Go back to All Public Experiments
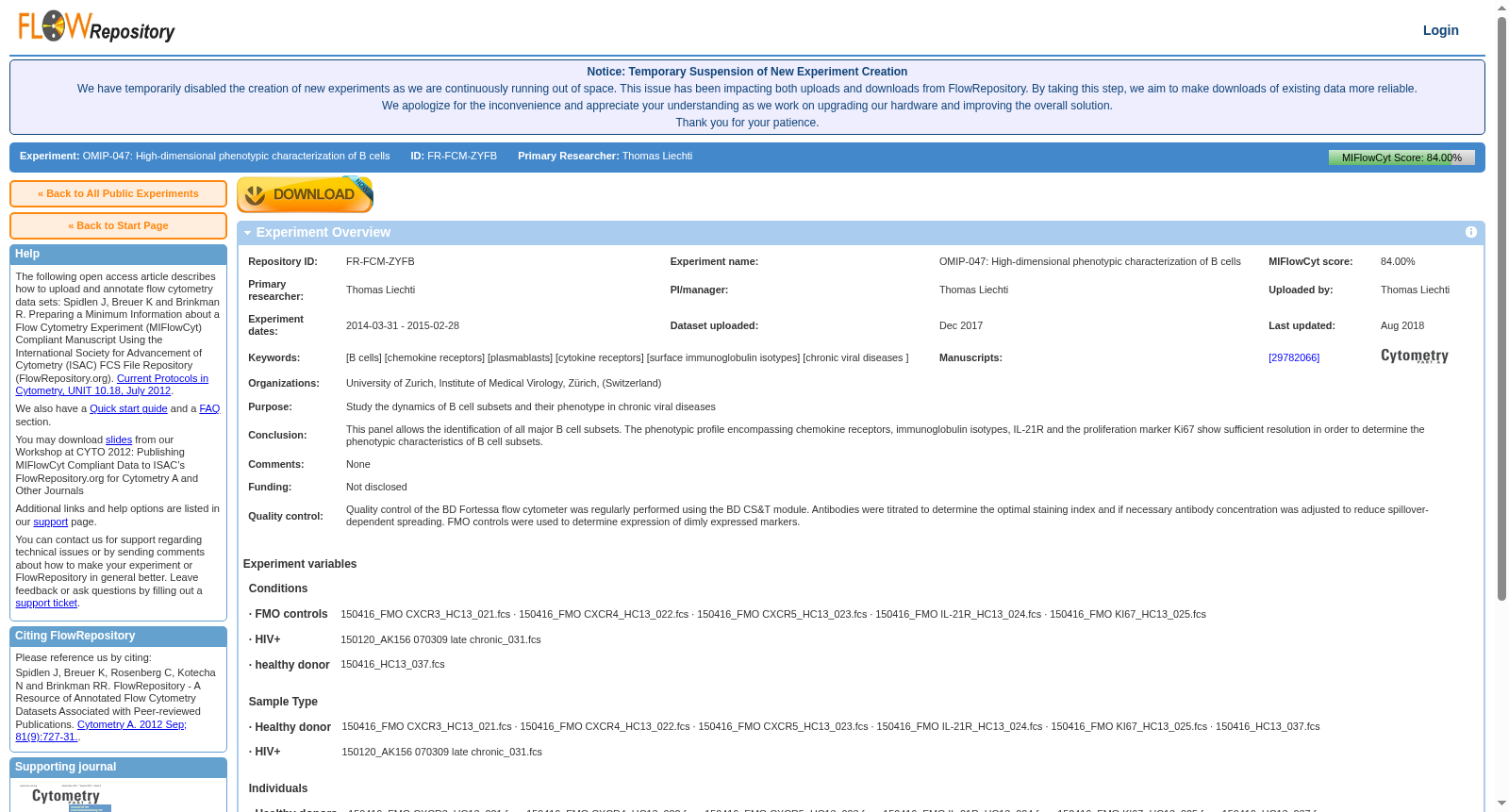The height and width of the screenshot is (812, 1509). [118, 193]
